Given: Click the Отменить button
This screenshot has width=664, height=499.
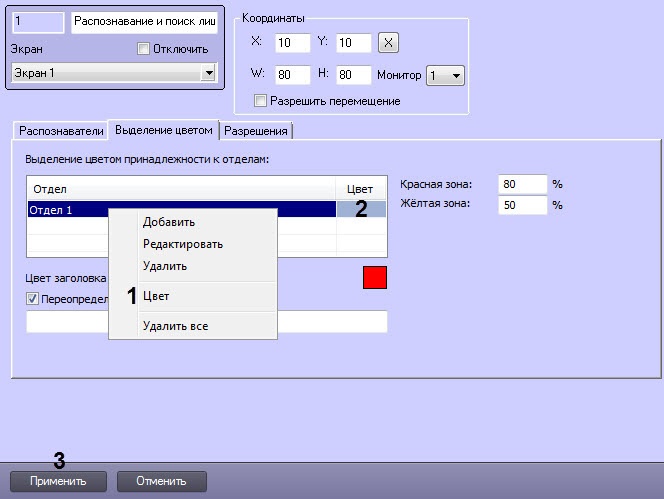Looking at the screenshot, I should point(161,481).
